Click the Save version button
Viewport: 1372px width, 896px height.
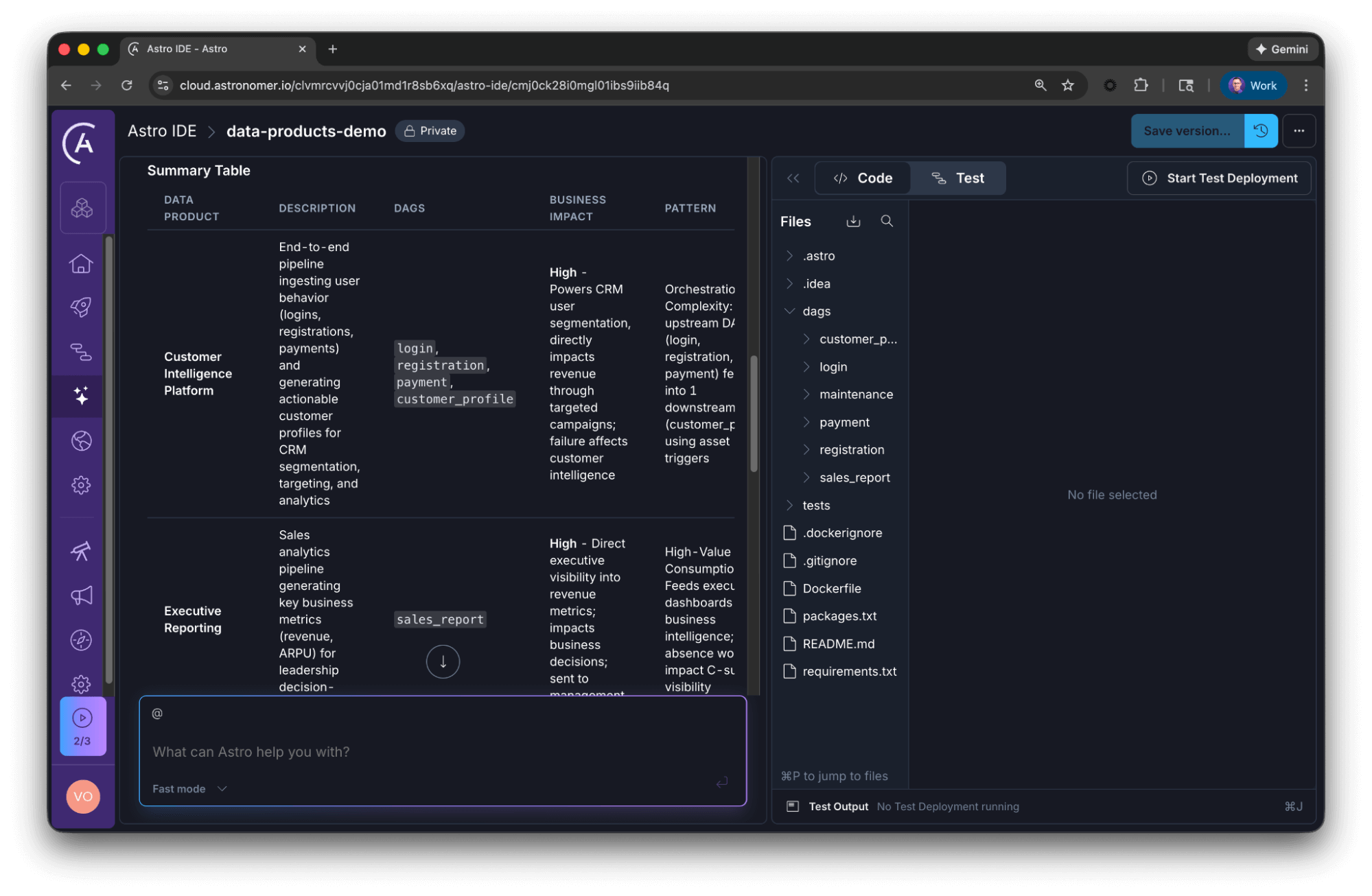point(1187,131)
